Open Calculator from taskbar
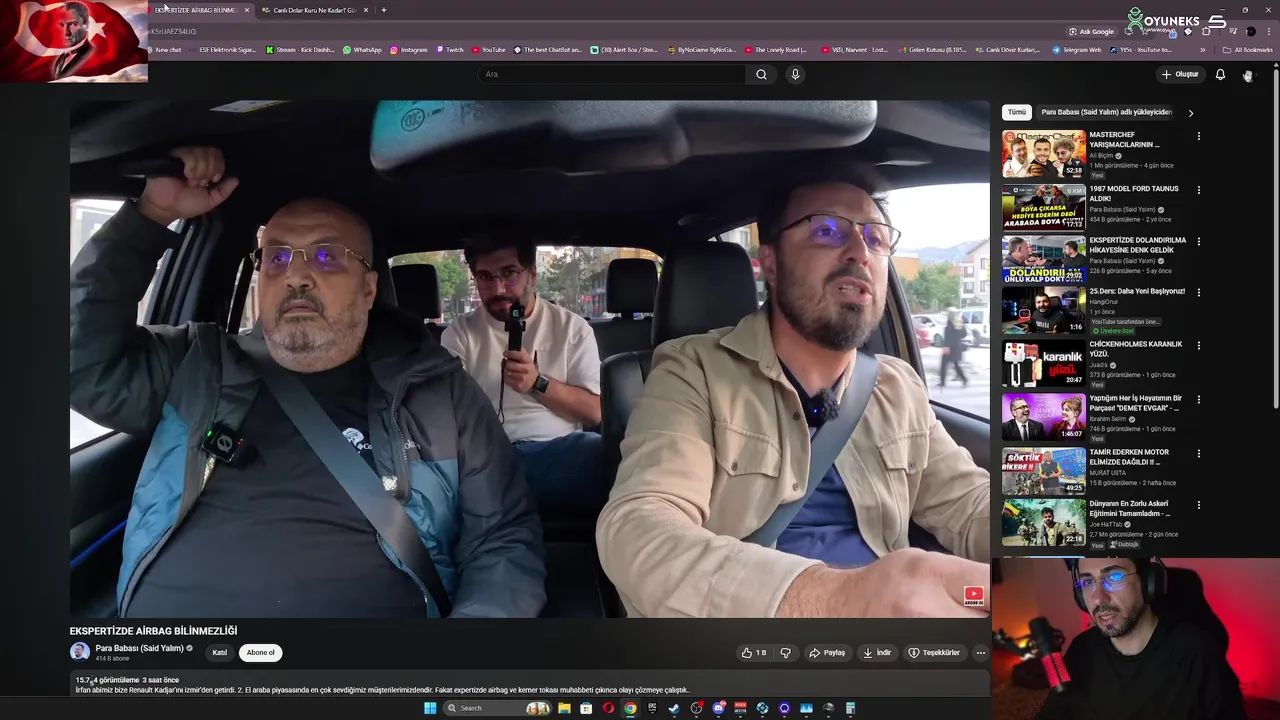 [850, 708]
